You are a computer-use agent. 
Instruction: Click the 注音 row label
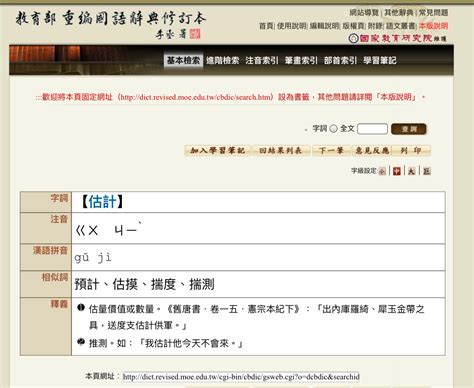[x=59, y=219]
